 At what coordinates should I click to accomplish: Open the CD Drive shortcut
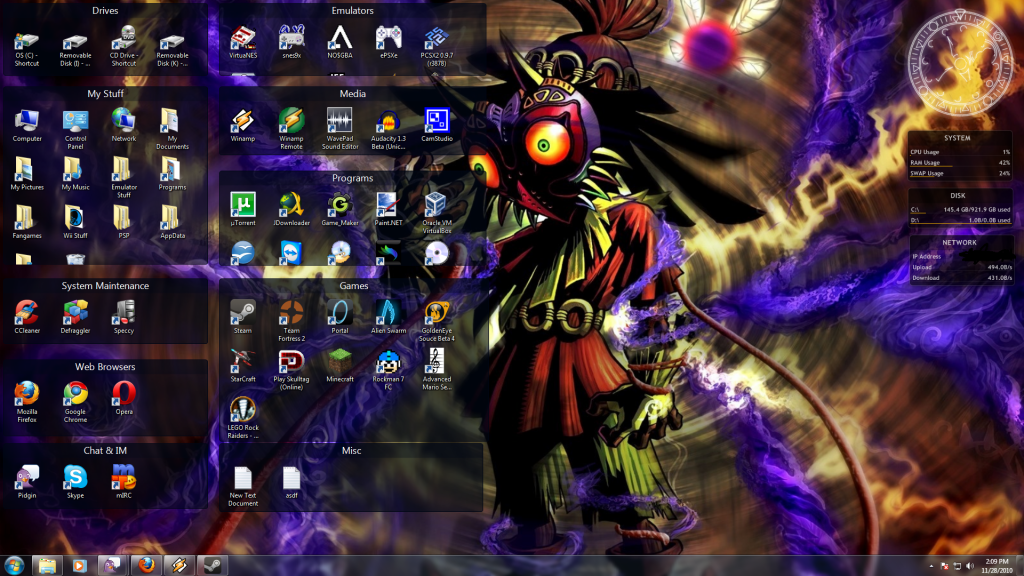coord(123,46)
